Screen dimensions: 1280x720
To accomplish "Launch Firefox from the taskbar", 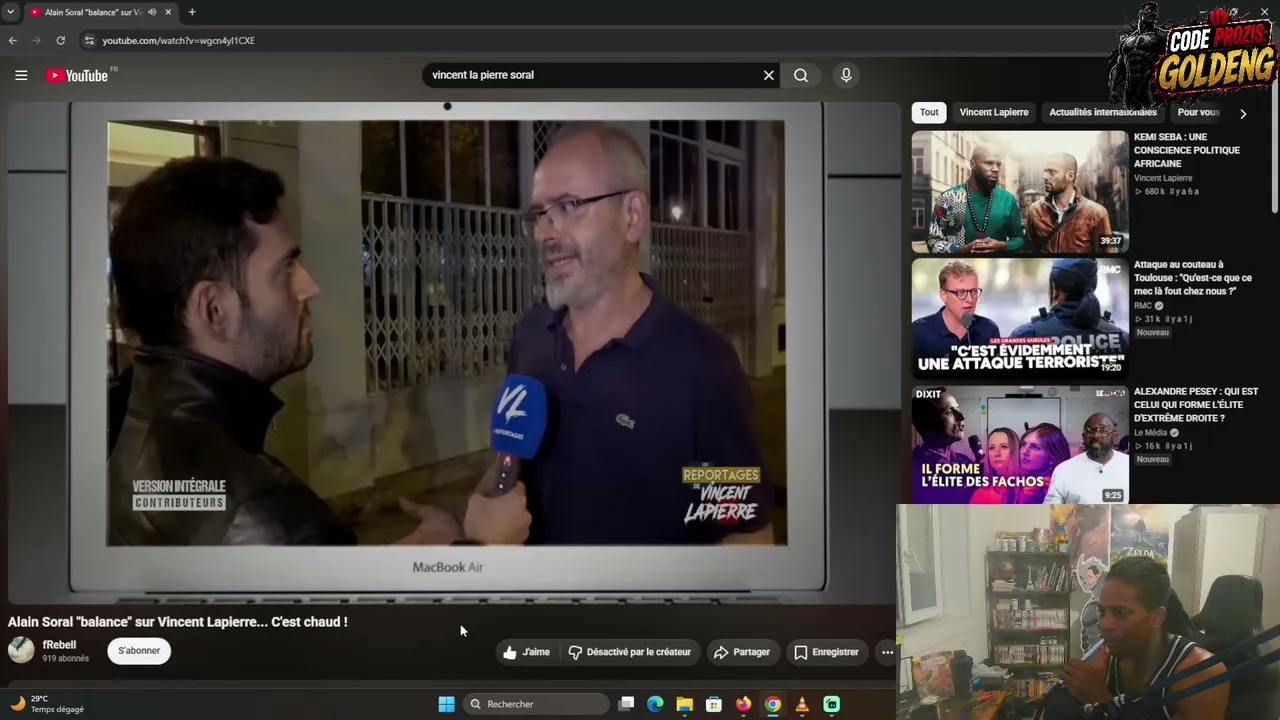I will tap(743, 704).
